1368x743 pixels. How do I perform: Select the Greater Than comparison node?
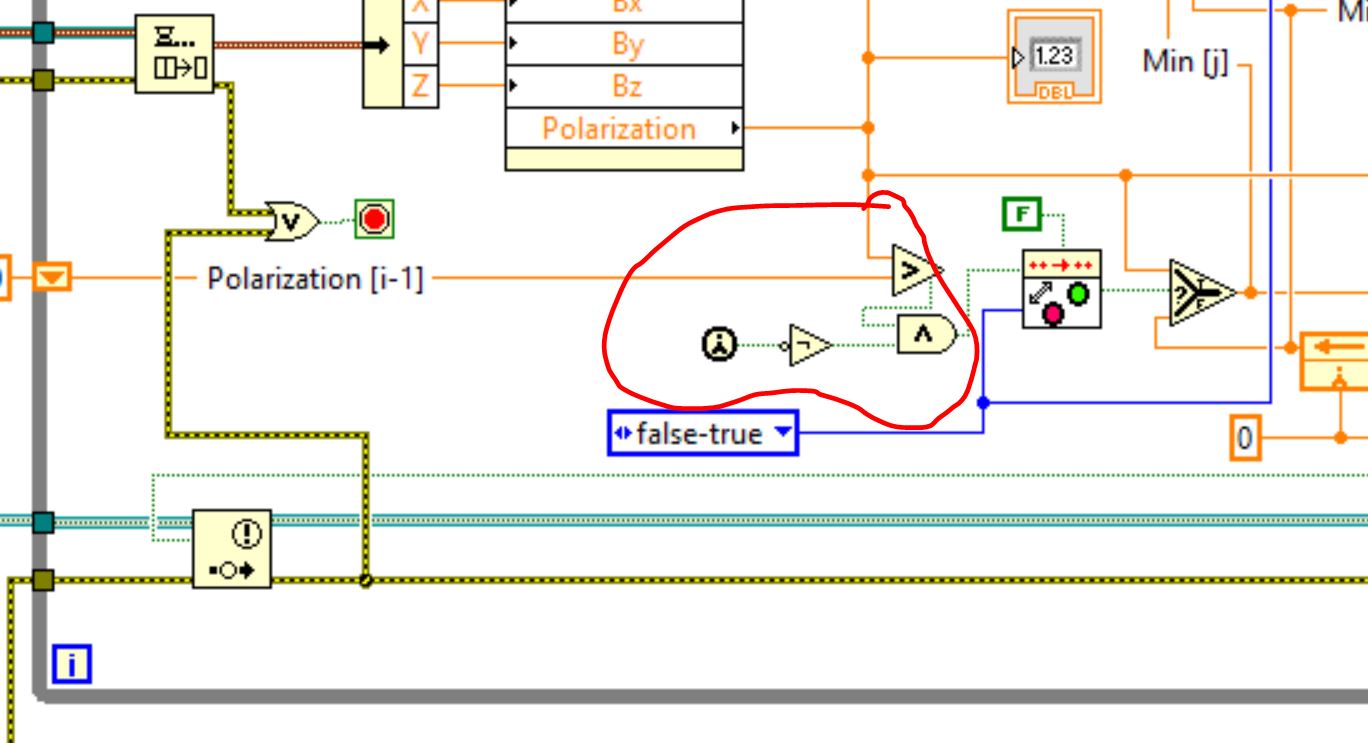(x=916, y=269)
